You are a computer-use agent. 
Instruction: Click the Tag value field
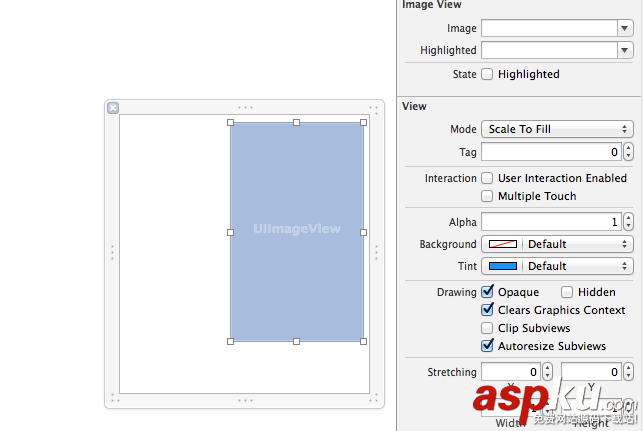[552, 152]
